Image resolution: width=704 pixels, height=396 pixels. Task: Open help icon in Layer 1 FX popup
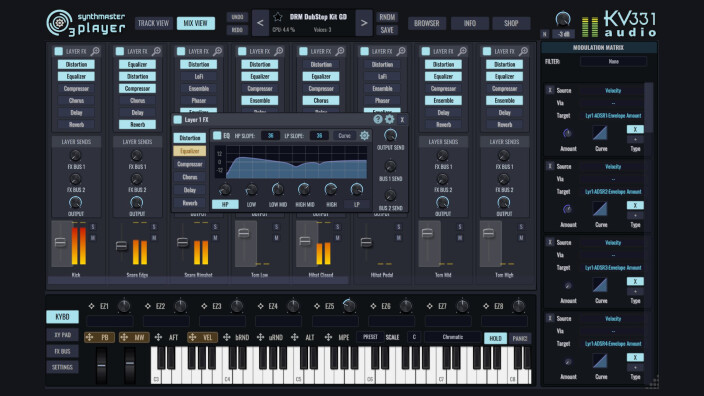378,119
